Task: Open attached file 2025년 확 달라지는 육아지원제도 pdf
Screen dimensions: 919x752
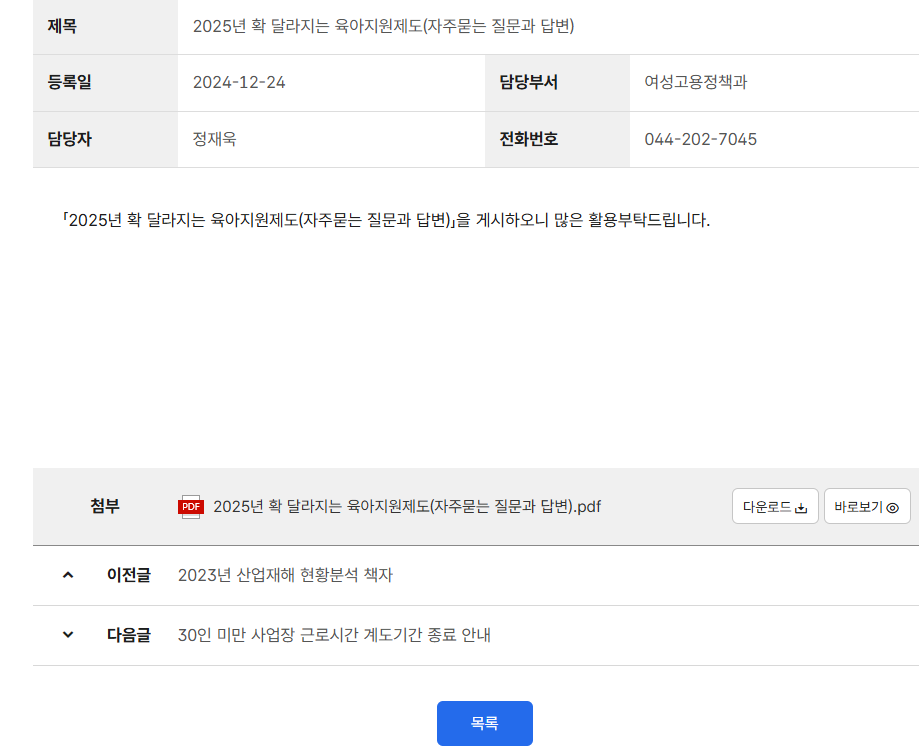Action: 407,506
